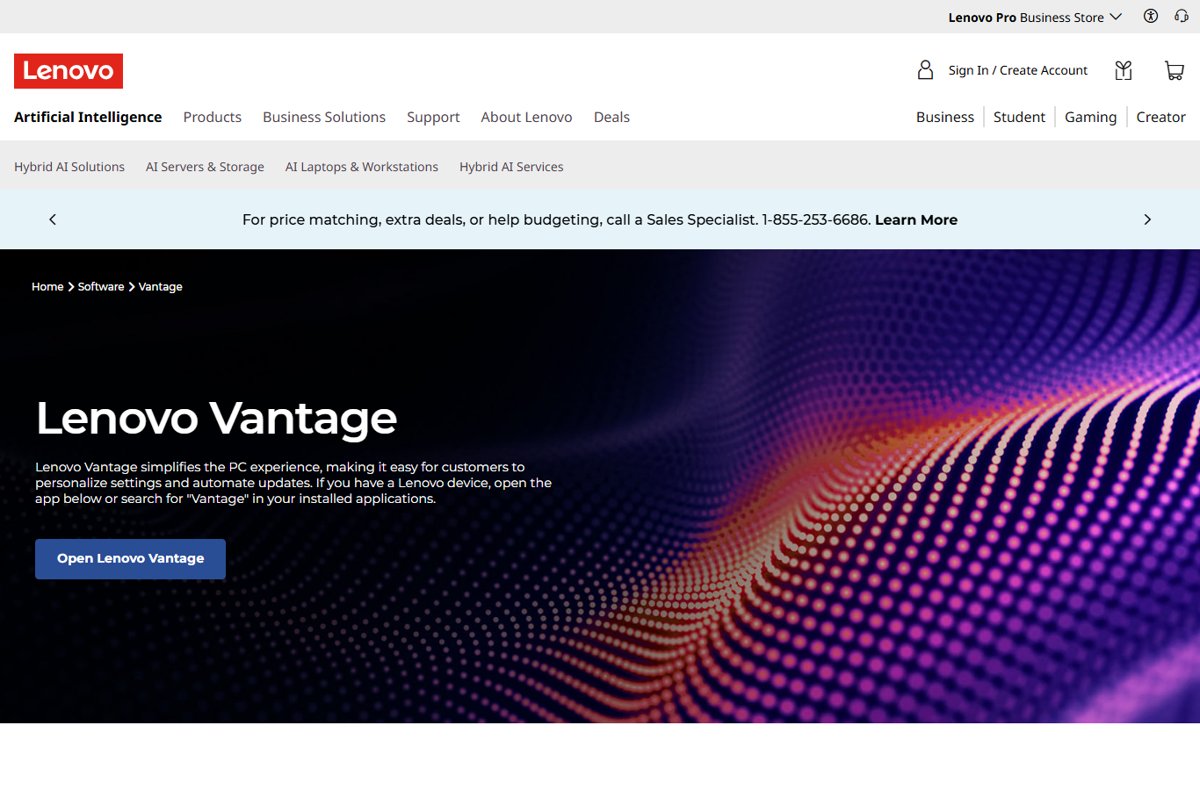Click the Lenovo logo
Screen dimensions: 1200x790
tap(68, 71)
